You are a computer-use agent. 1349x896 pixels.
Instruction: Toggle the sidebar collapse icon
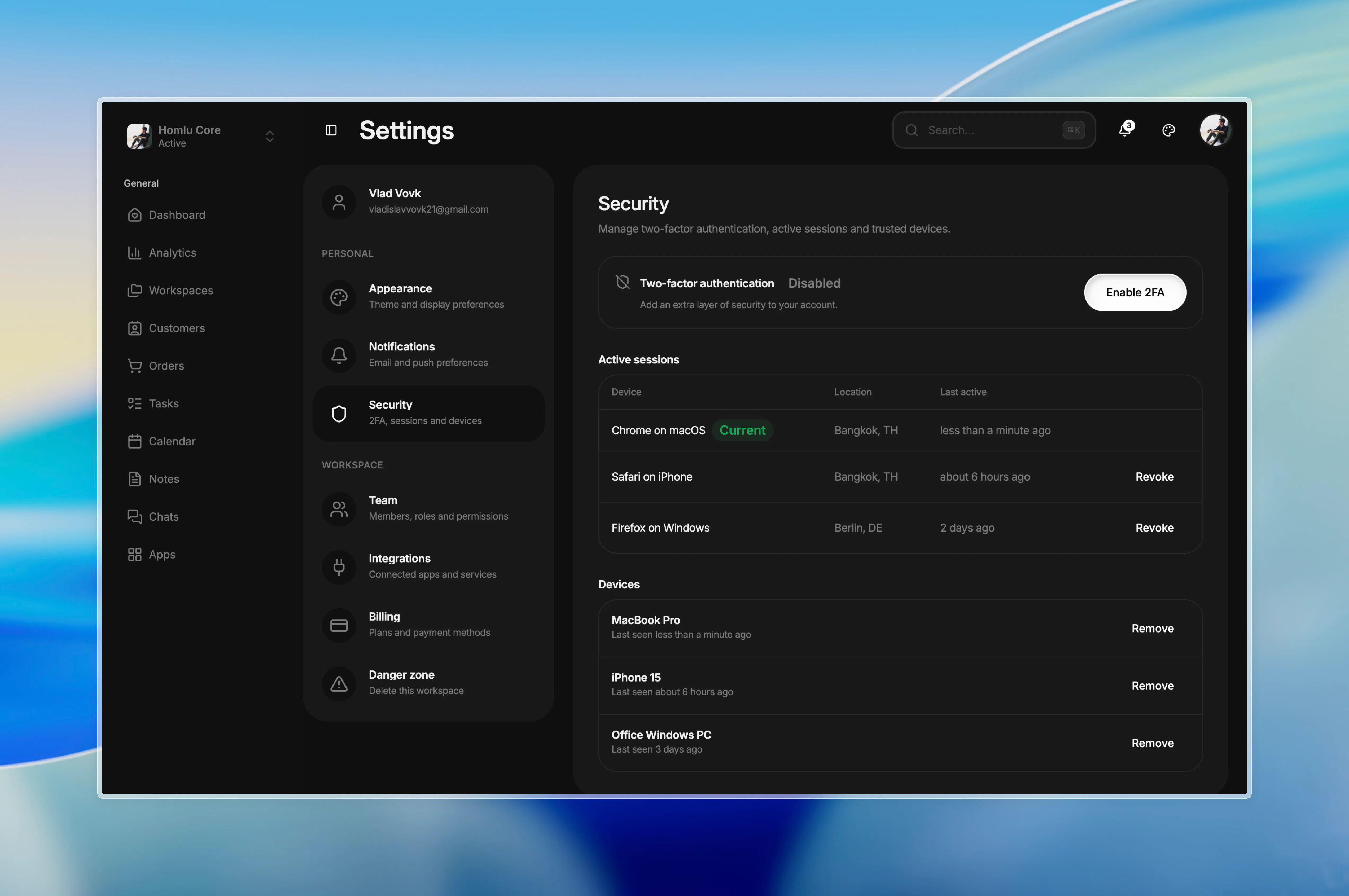click(331, 130)
